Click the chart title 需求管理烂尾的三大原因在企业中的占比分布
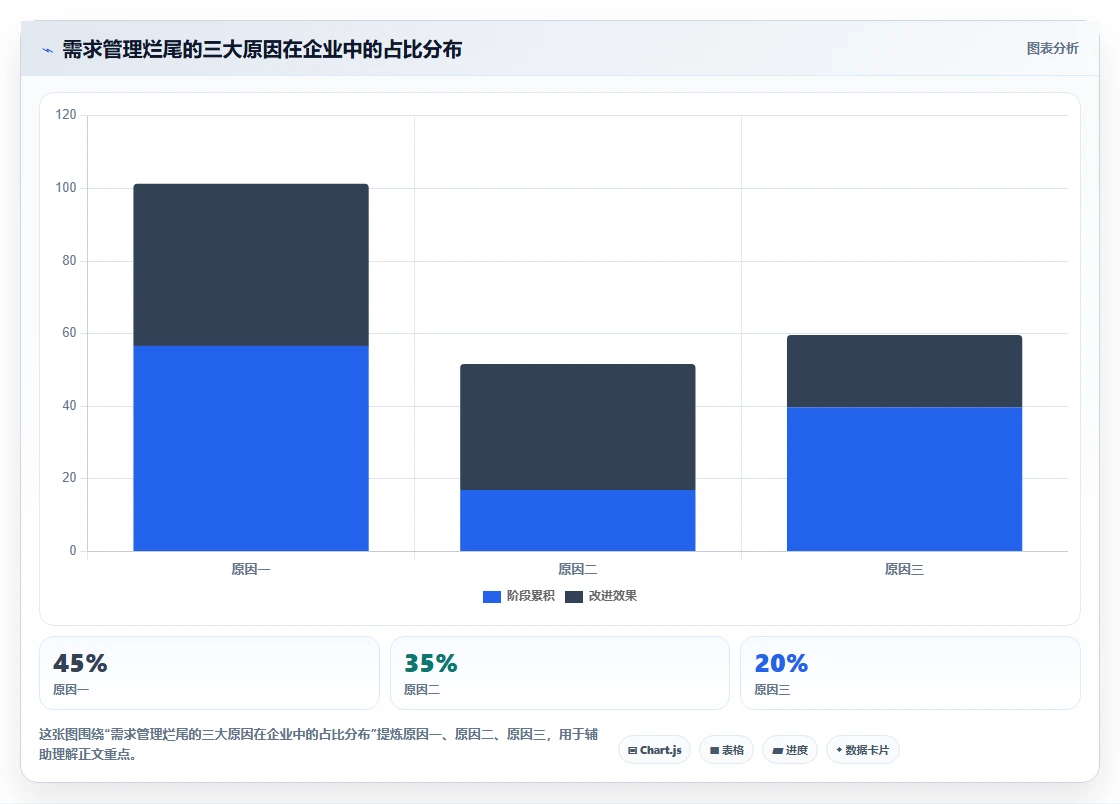1120x804 pixels. pos(262,49)
